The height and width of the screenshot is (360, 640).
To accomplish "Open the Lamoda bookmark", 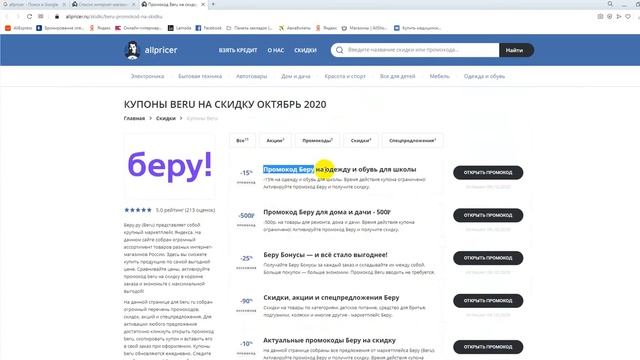I will pos(180,28).
